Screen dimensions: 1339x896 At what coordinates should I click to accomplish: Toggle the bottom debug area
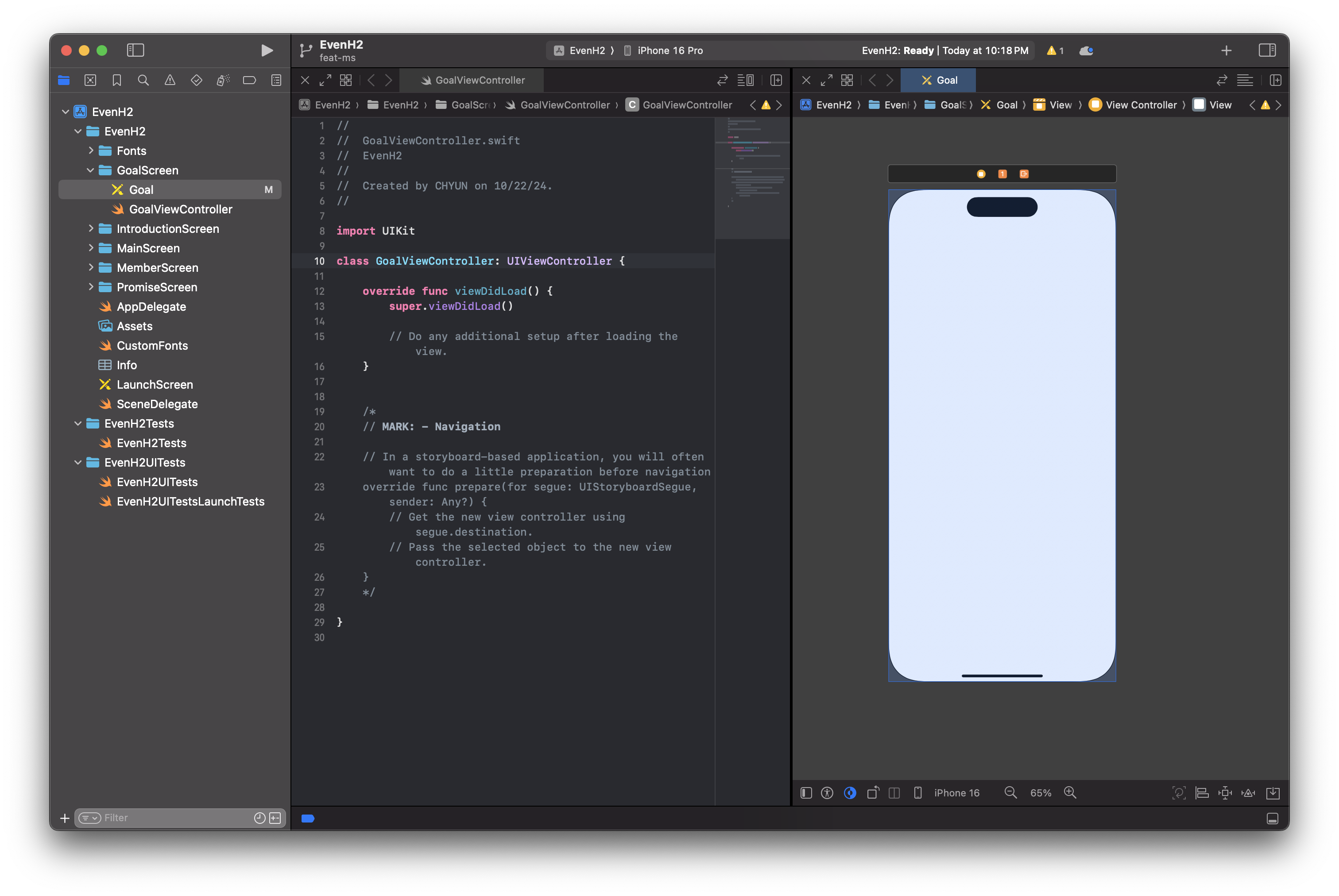[x=1272, y=818]
